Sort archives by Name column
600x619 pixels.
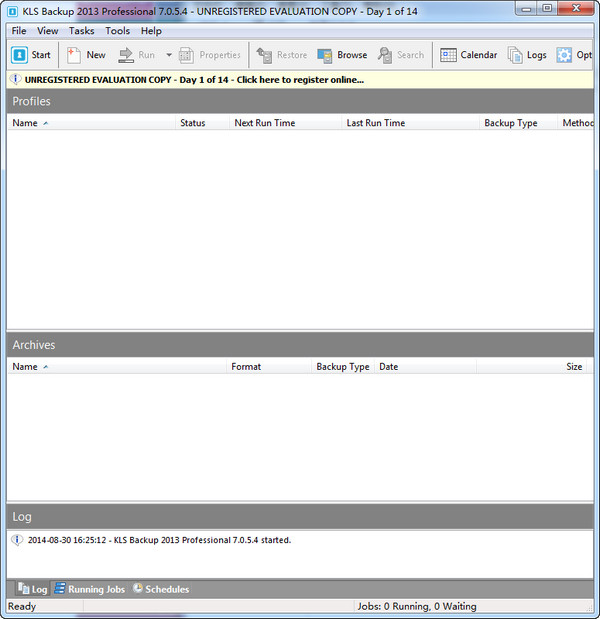116,366
